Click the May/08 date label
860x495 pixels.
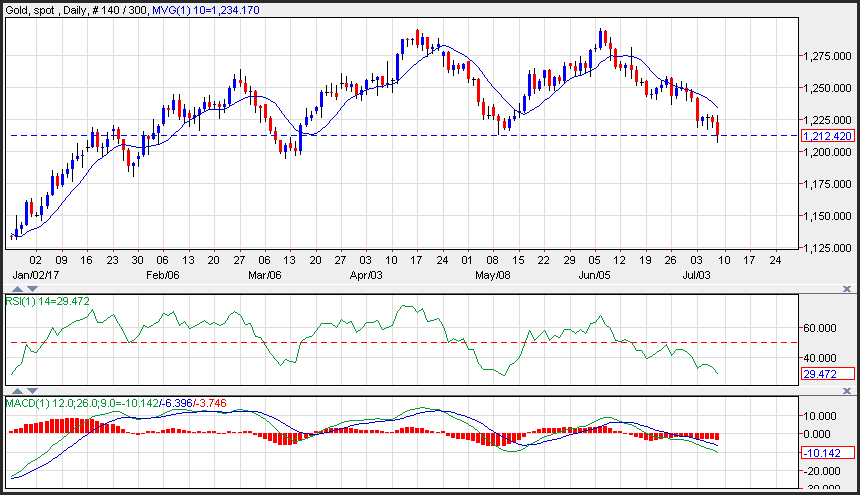pyautogui.click(x=492, y=274)
